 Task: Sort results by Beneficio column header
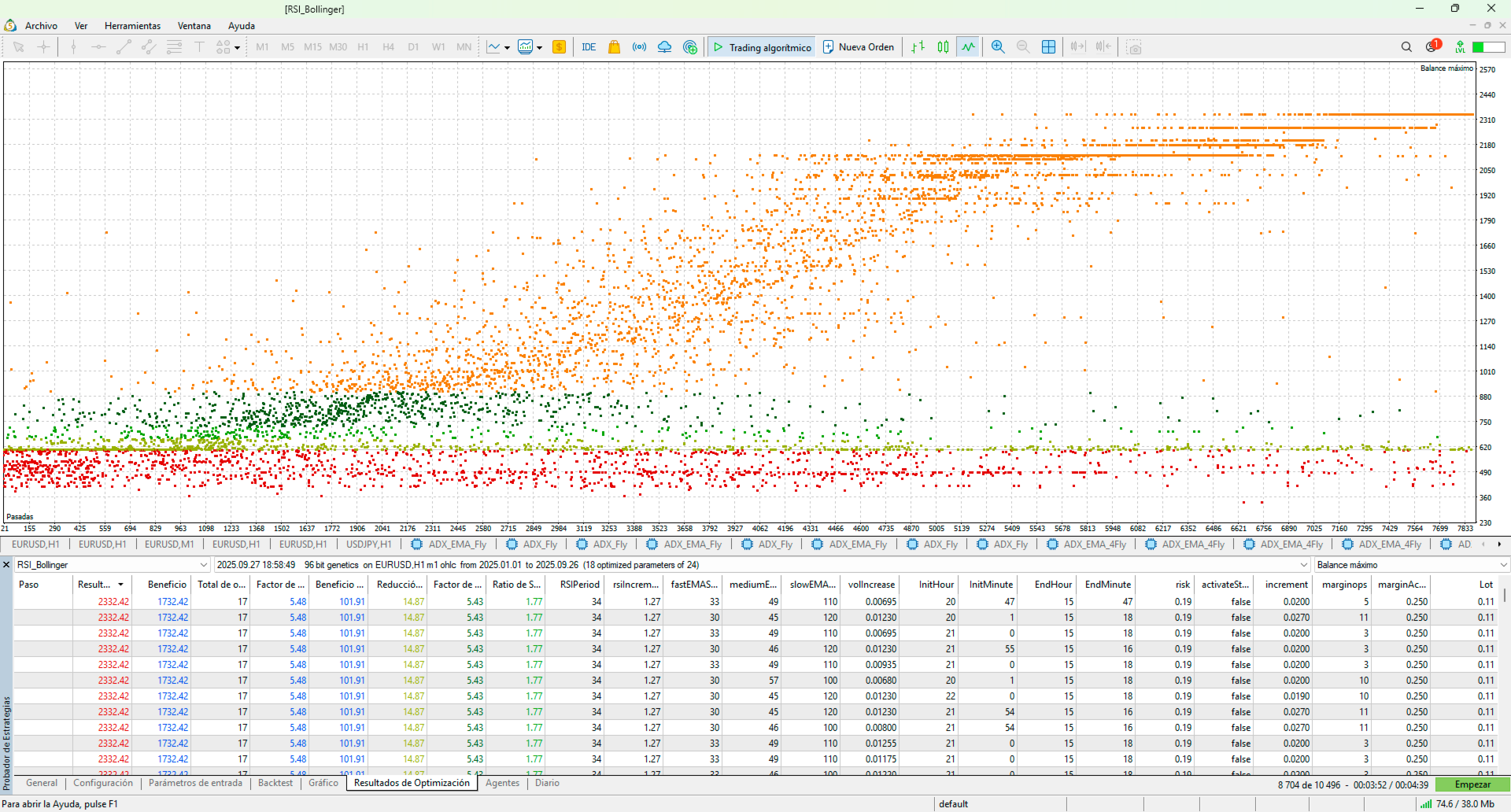(x=167, y=585)
